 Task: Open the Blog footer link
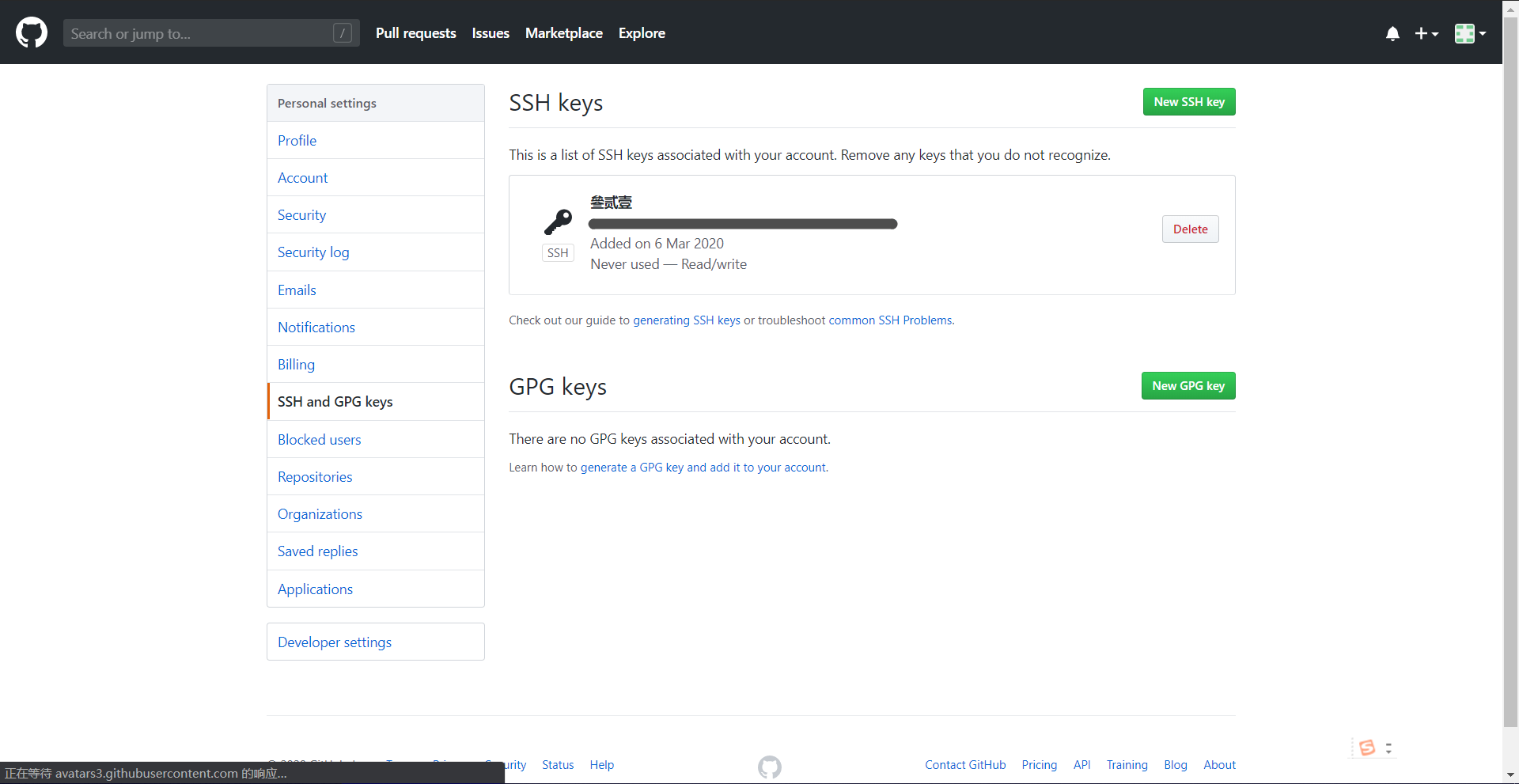(x=1176, y=765)
